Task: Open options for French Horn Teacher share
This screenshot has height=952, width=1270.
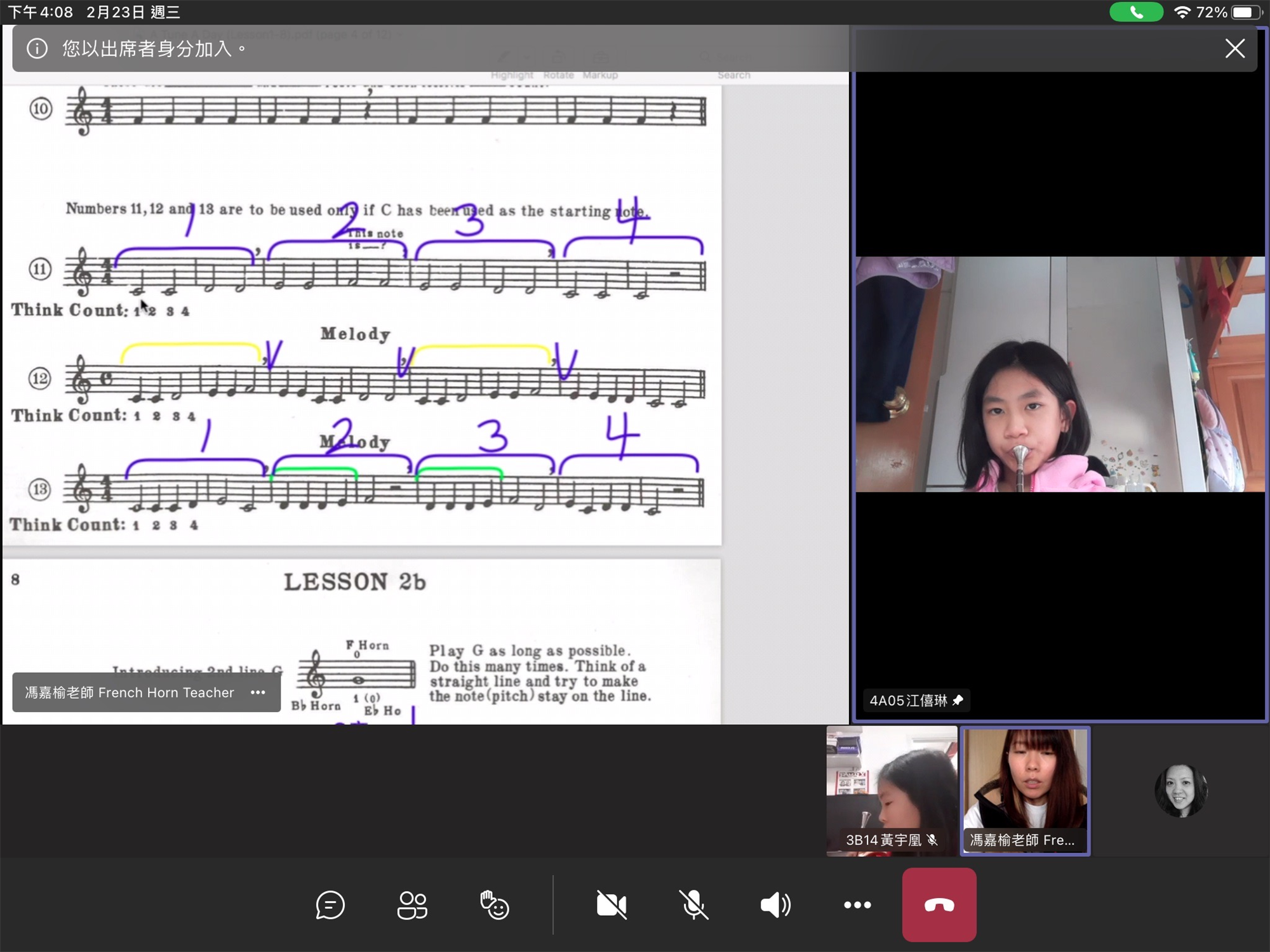Action: click(258, 692)
